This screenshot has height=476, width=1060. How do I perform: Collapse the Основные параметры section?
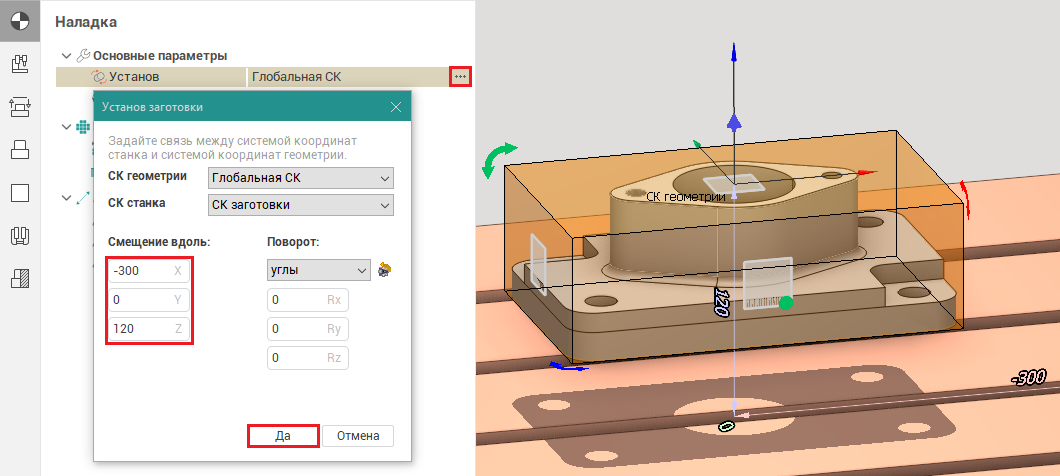pos(66,56)
